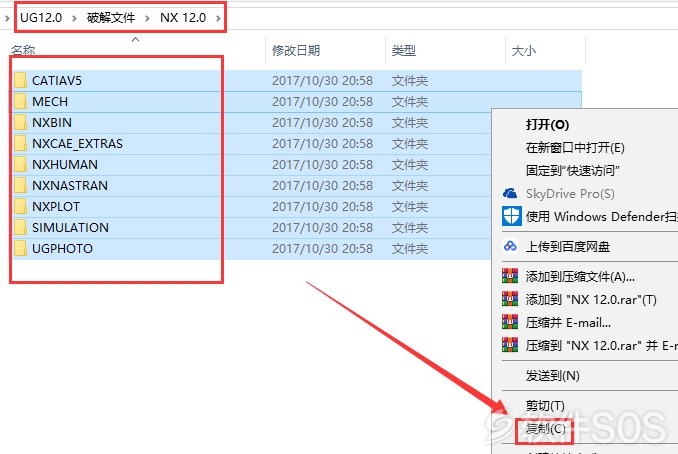This screenshot has height=454, width=678.
Task: Choose 在新窗口中打开(E) in context menu
Action: [x=575, y=148]
